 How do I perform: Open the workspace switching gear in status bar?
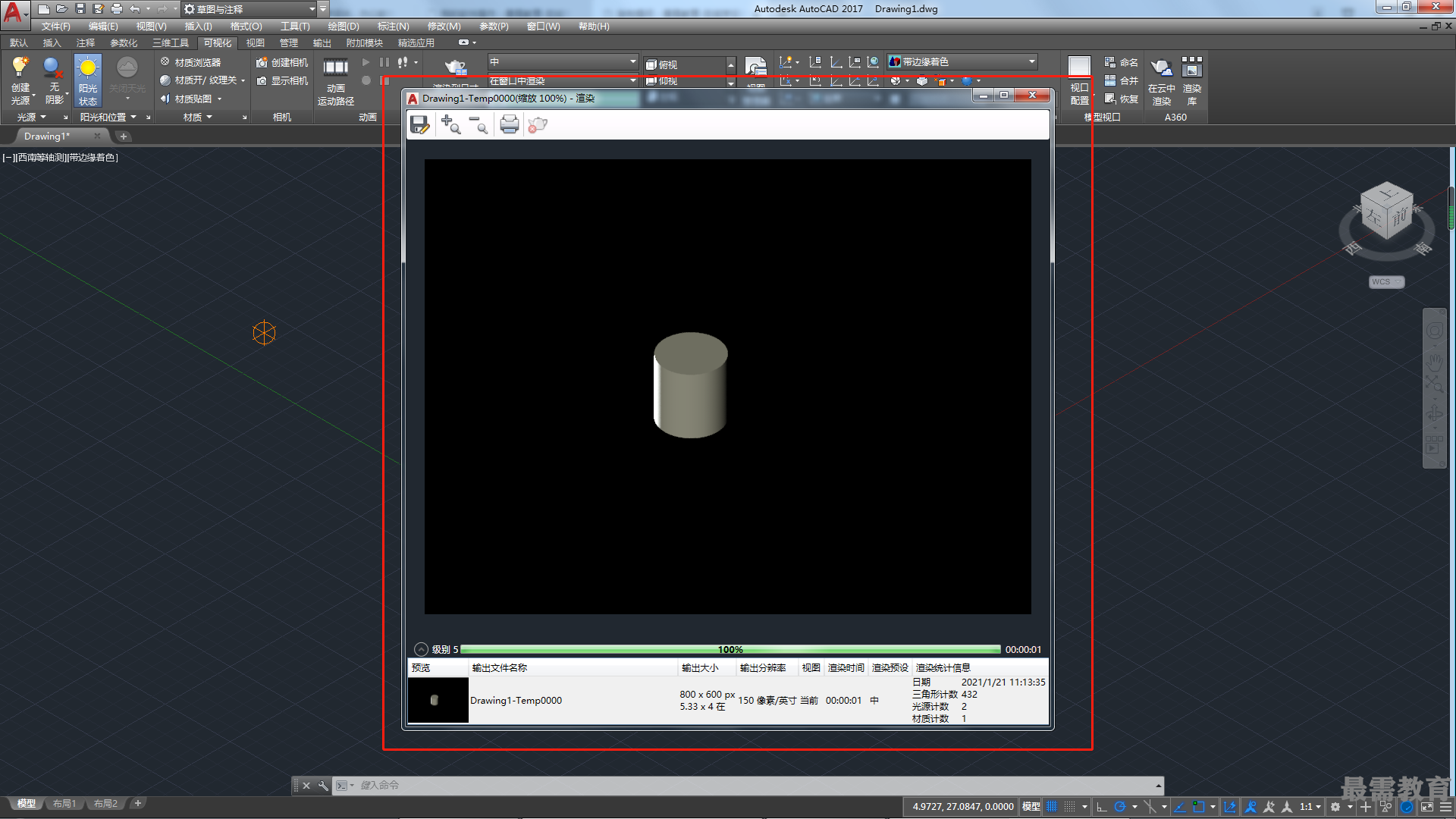(x=1335, y=807)
